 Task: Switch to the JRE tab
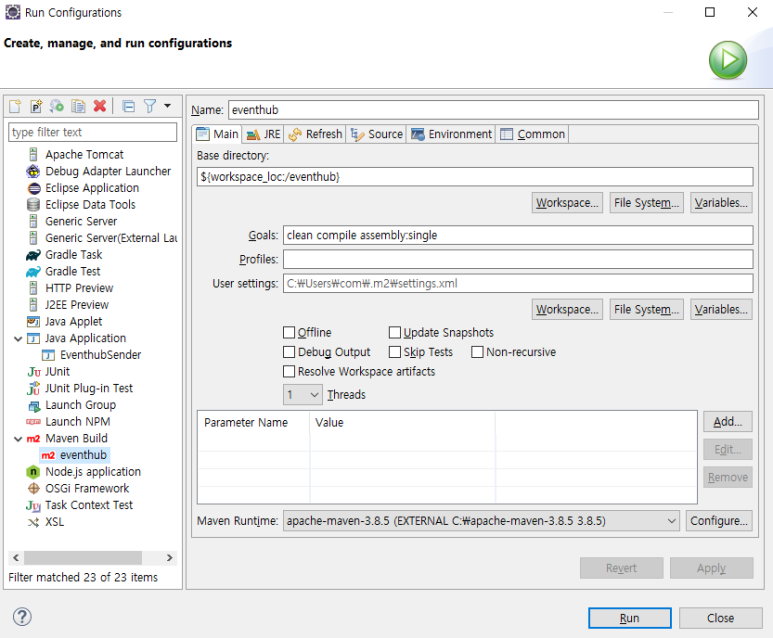263,134
